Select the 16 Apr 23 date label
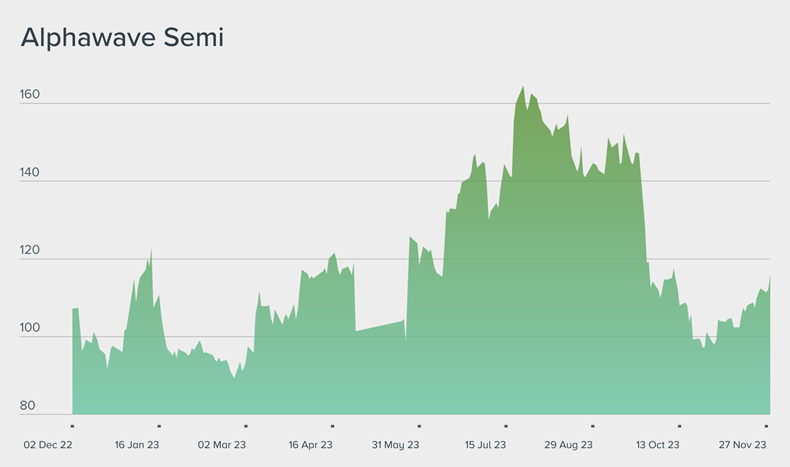 click(x=310, y=445)
